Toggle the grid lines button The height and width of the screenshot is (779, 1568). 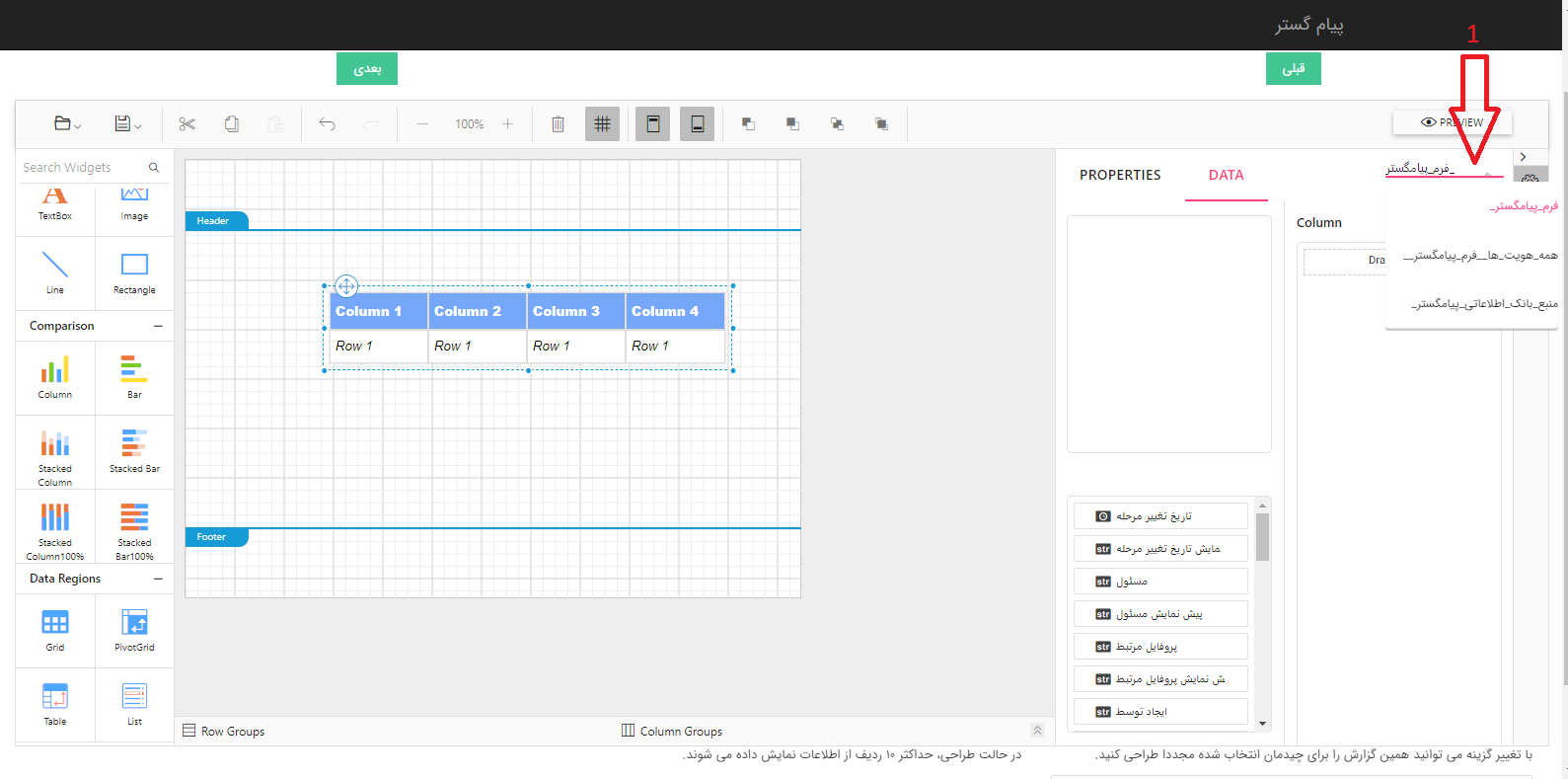[x=602, y=124]
